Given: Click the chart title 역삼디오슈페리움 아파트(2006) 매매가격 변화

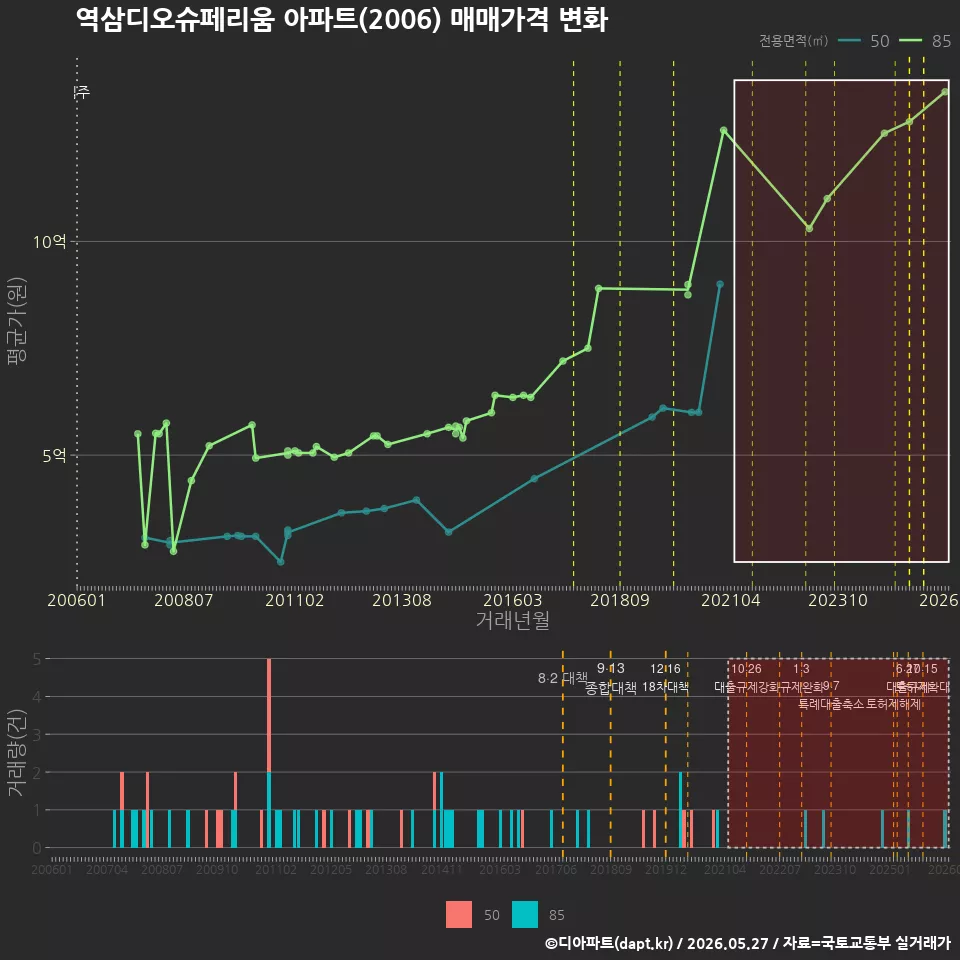Looking at the screenshot, I should pyautogui.click(x=342, y=20).
